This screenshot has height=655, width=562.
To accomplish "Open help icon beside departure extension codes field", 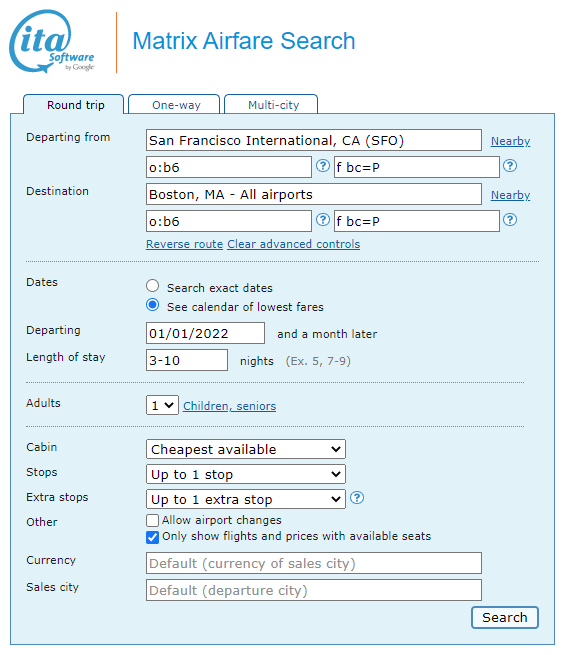I will click(x=510, y=166).
